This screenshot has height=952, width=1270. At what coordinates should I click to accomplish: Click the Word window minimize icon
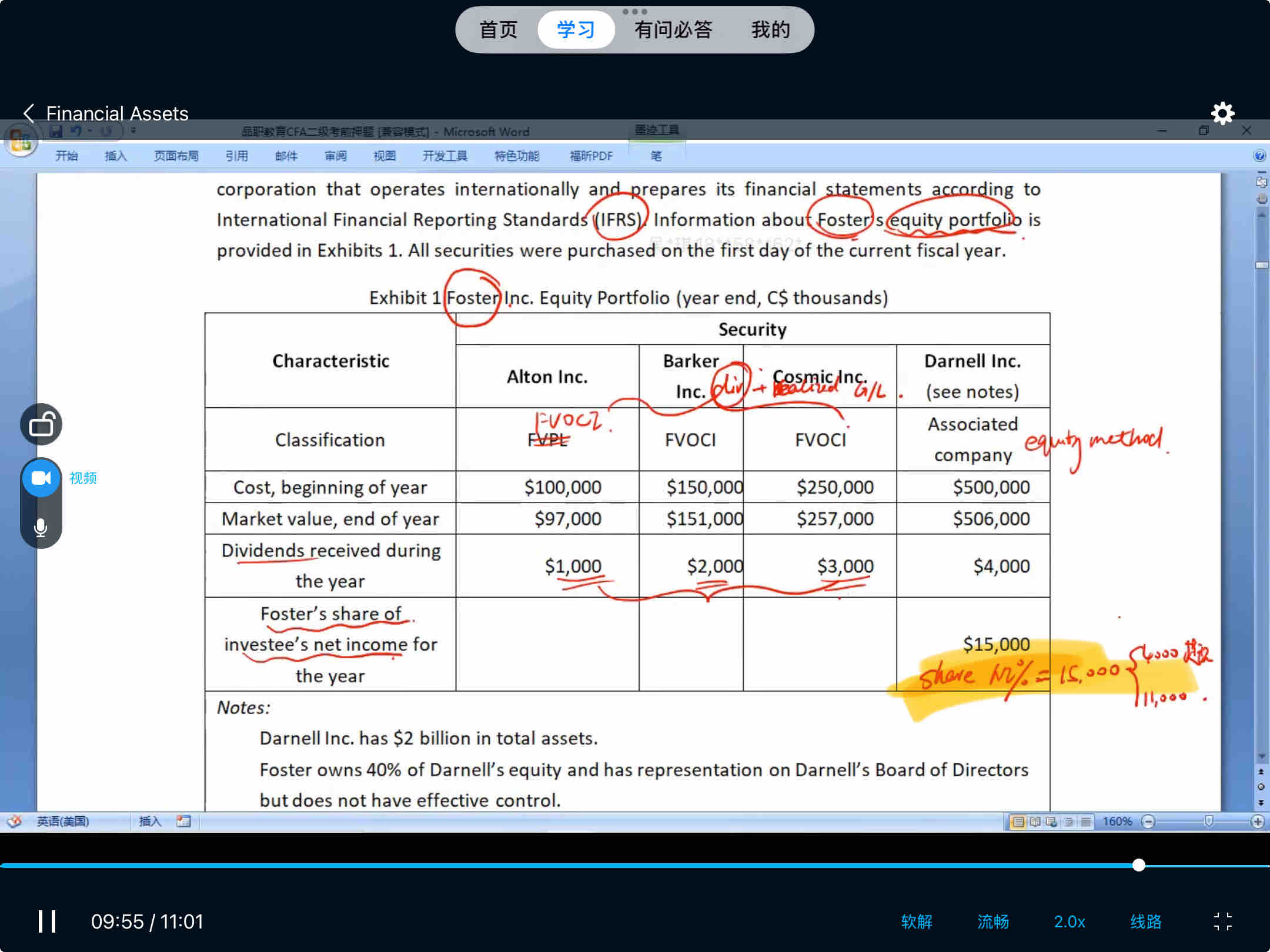[x=1162, y=130]
